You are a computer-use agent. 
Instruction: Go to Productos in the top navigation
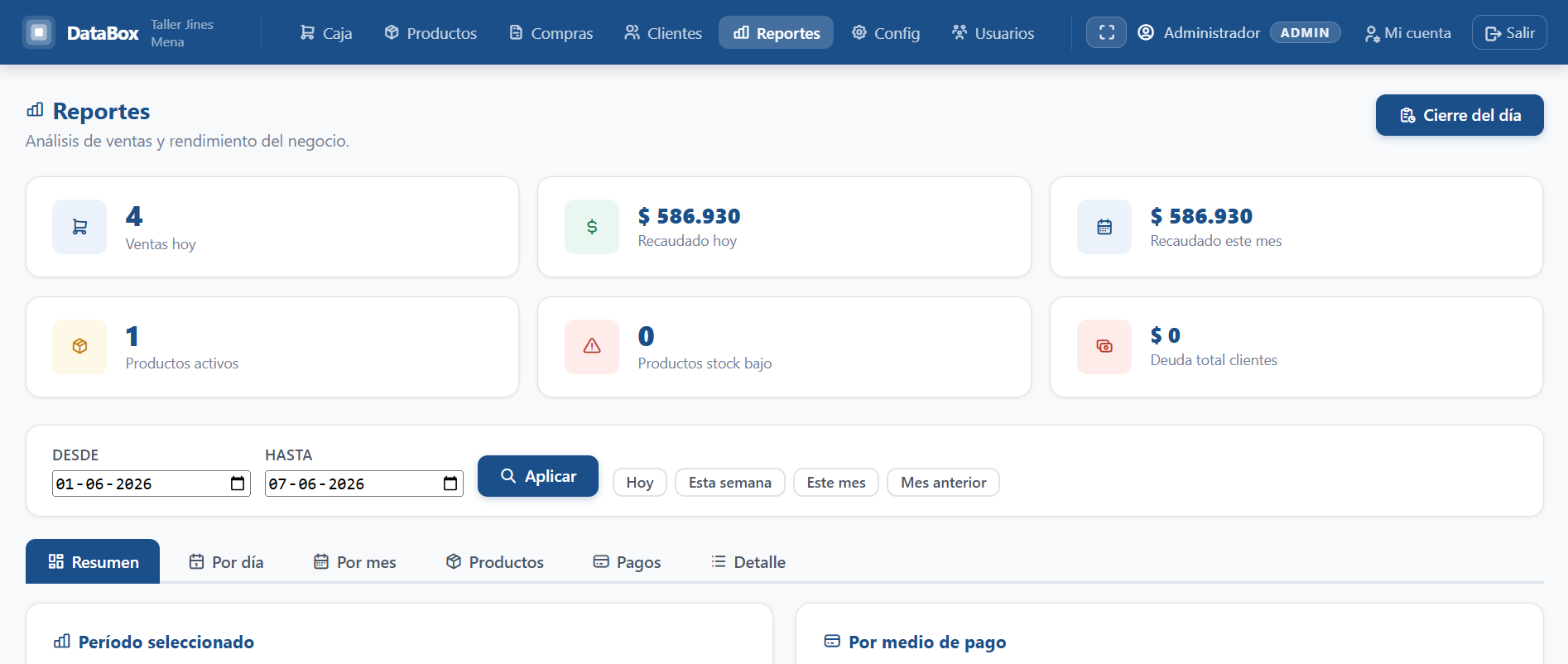(430, 32)
